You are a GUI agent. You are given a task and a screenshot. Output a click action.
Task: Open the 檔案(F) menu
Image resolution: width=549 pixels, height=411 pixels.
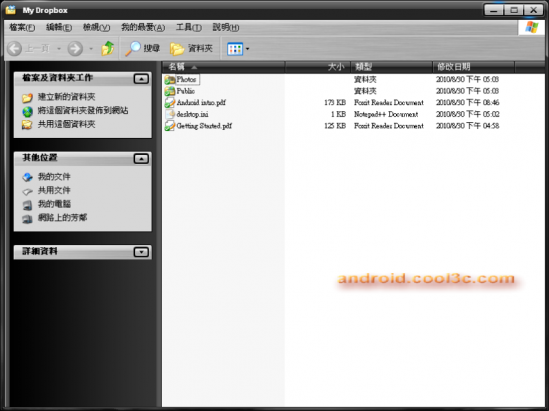tap(22, 27)
